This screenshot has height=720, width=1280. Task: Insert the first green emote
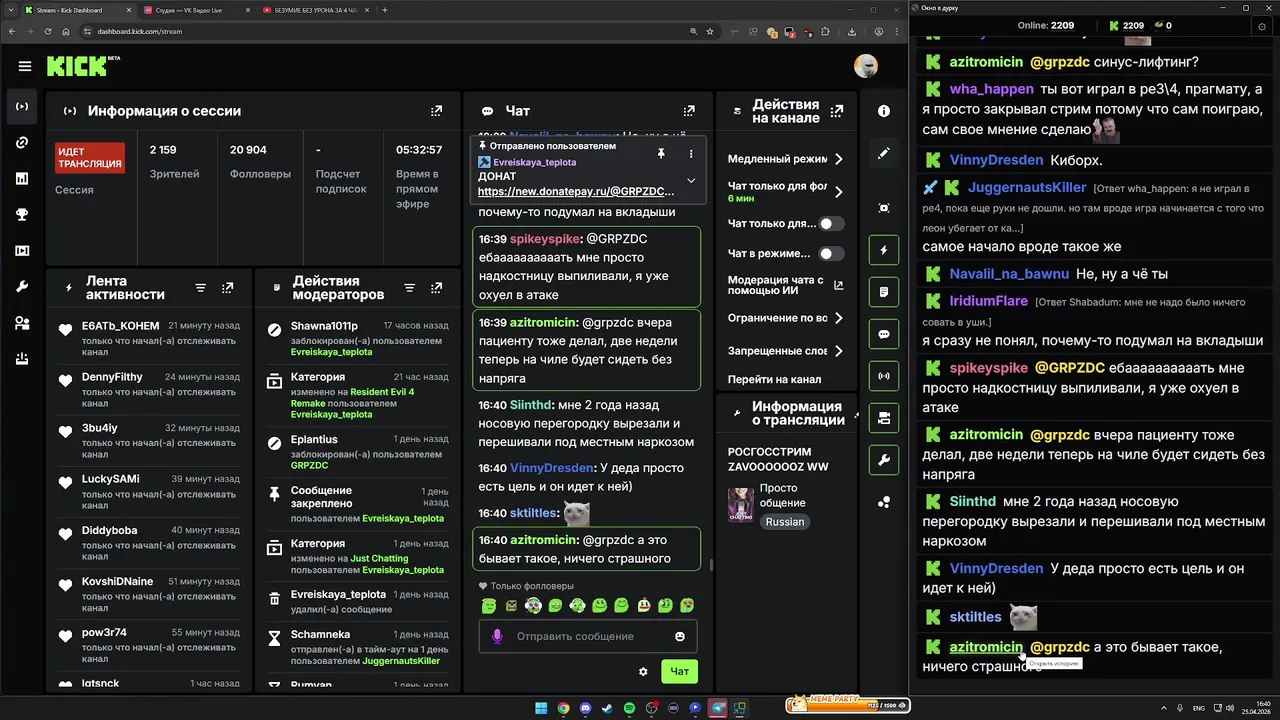[489, 606]
